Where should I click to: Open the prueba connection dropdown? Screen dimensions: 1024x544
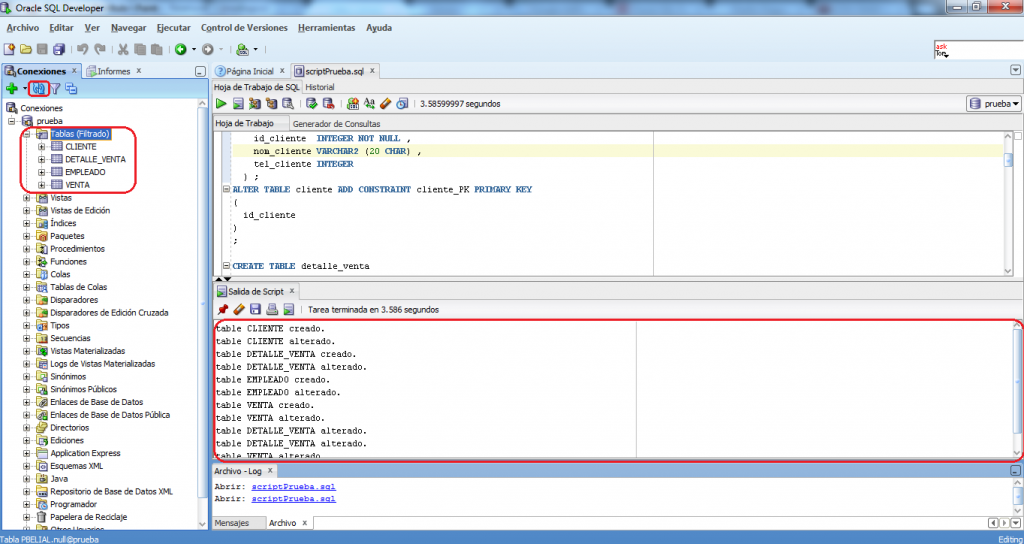(993, 103)
